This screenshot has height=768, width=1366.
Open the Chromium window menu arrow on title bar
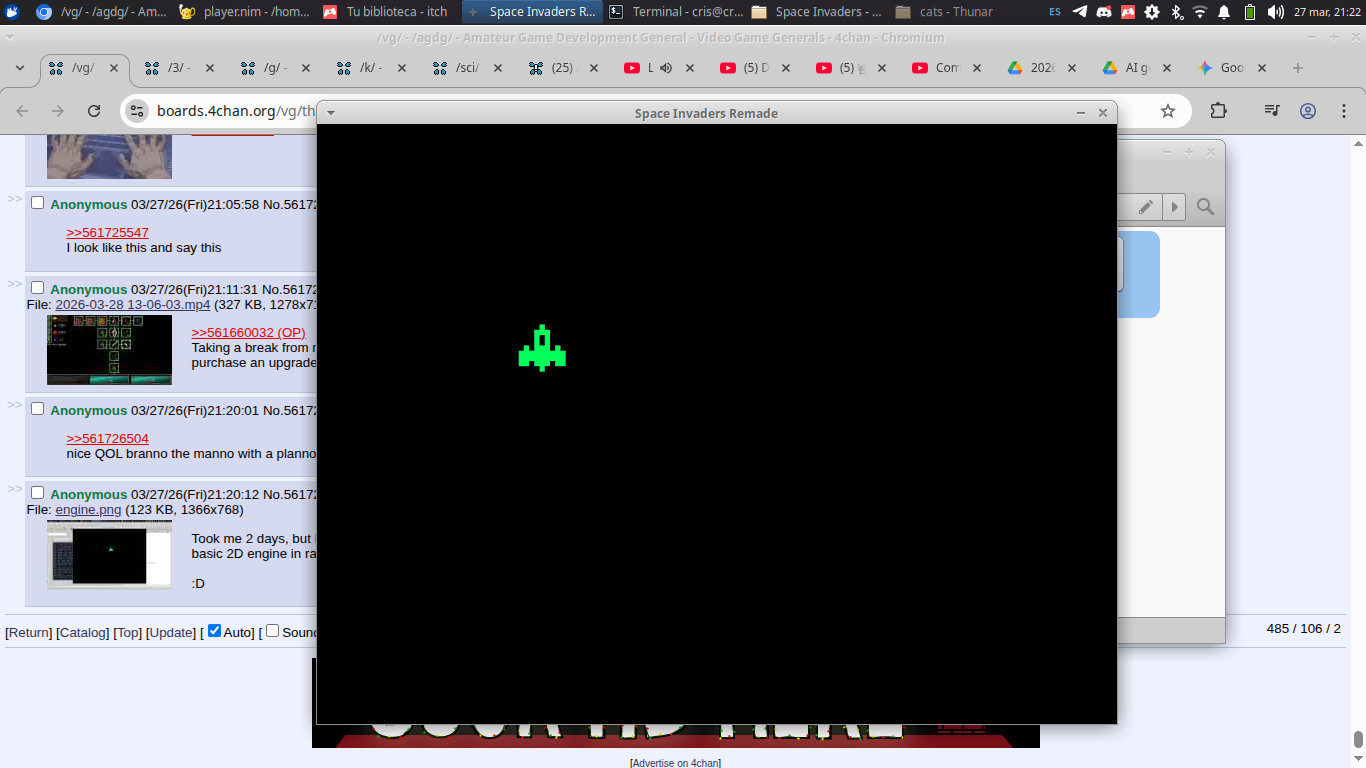9,37
